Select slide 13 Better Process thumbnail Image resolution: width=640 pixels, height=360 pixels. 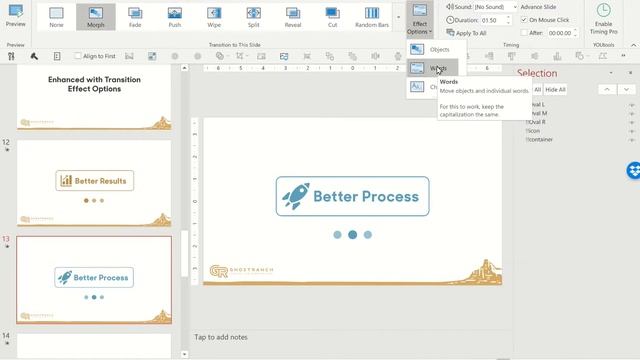(94, 280)
